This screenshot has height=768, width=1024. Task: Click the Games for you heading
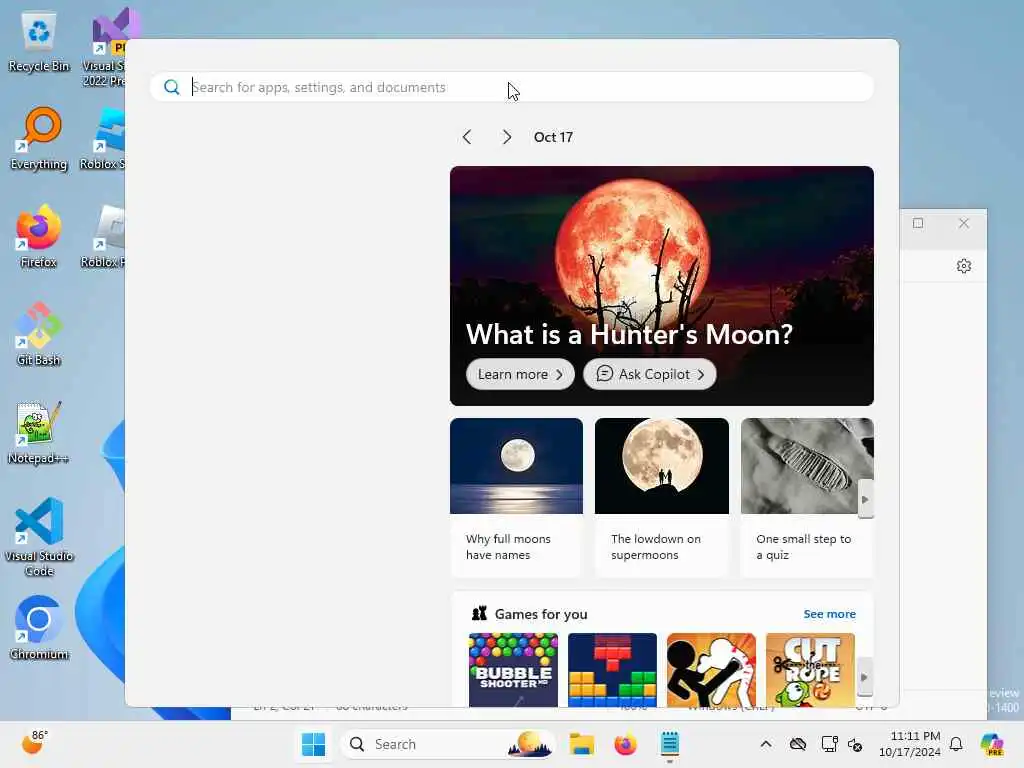(x=541, y=614)
